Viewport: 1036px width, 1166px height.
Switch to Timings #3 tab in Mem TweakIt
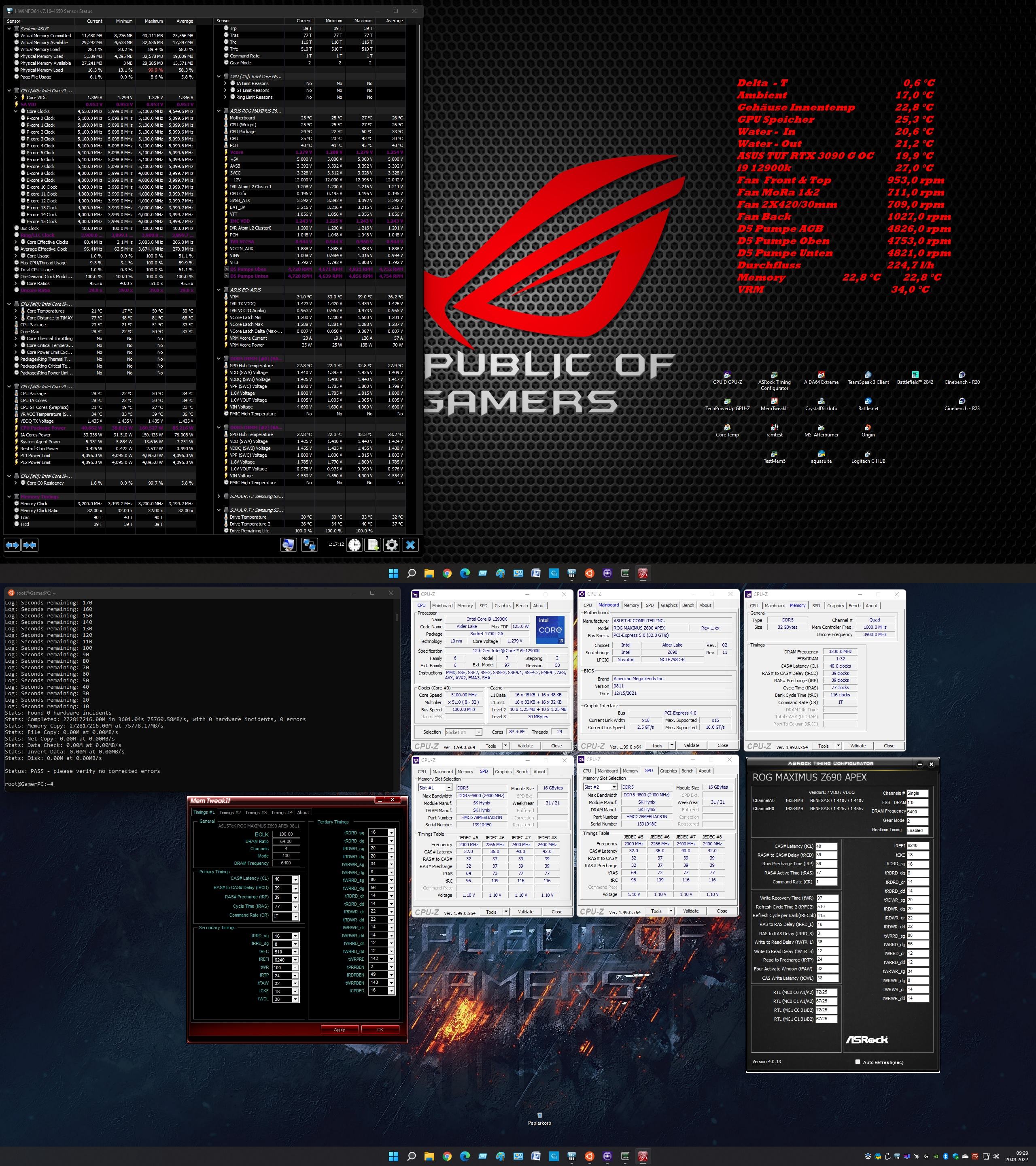pos(255,812)
